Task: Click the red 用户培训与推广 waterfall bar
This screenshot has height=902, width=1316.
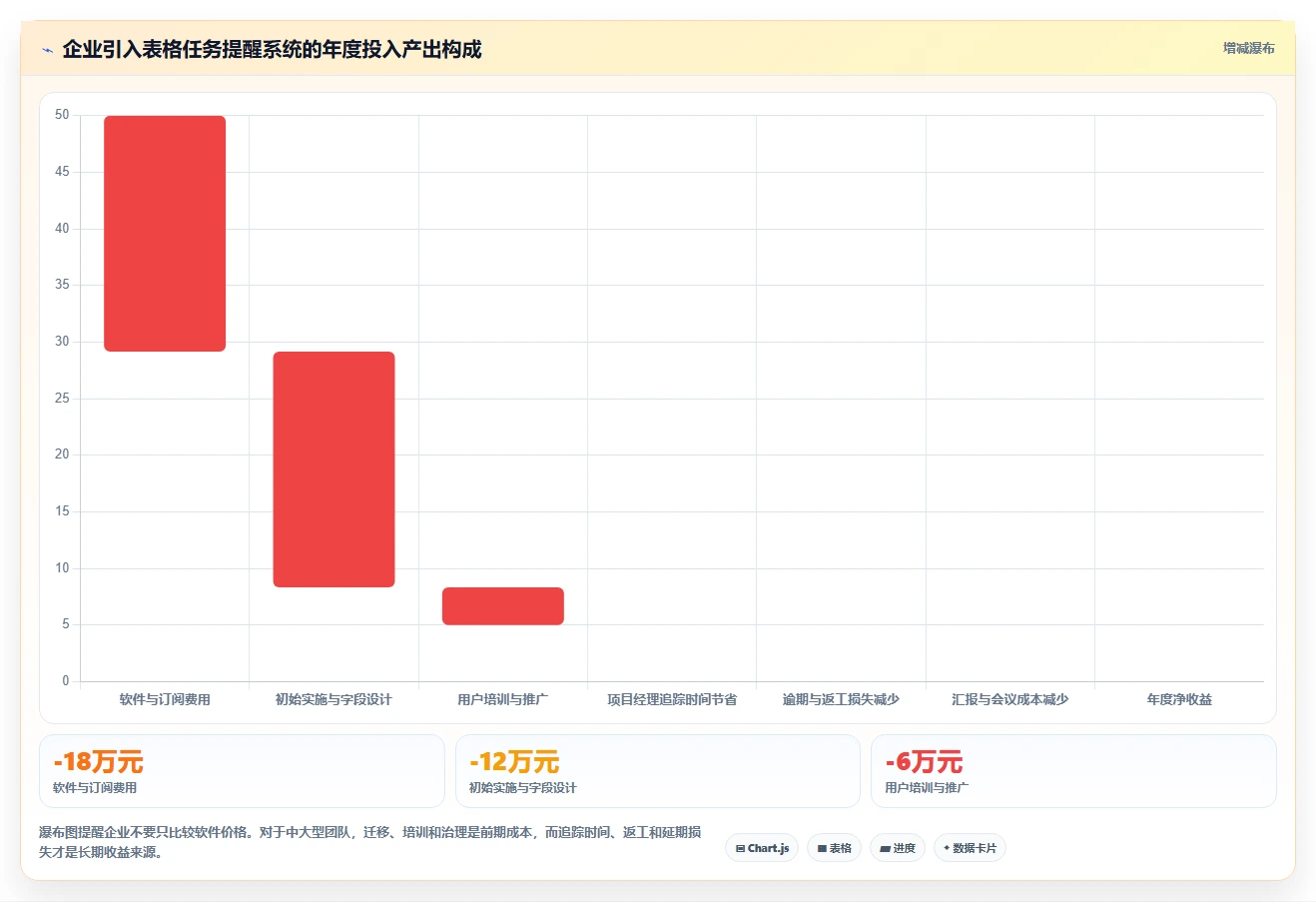Action: click(503, 606)
